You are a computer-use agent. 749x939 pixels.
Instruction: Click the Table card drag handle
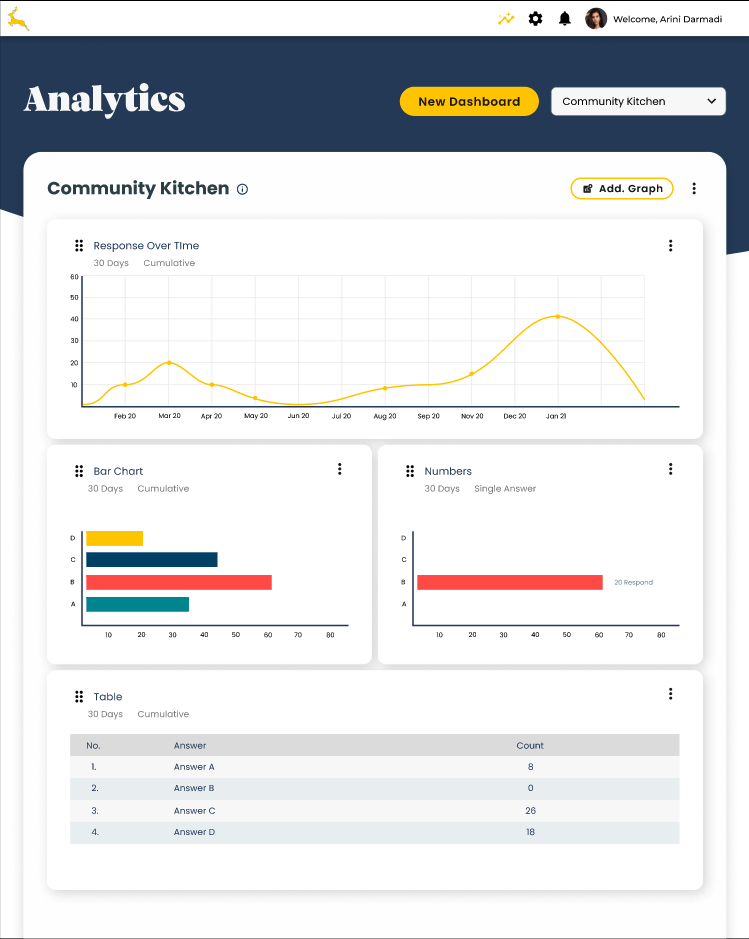79,697
